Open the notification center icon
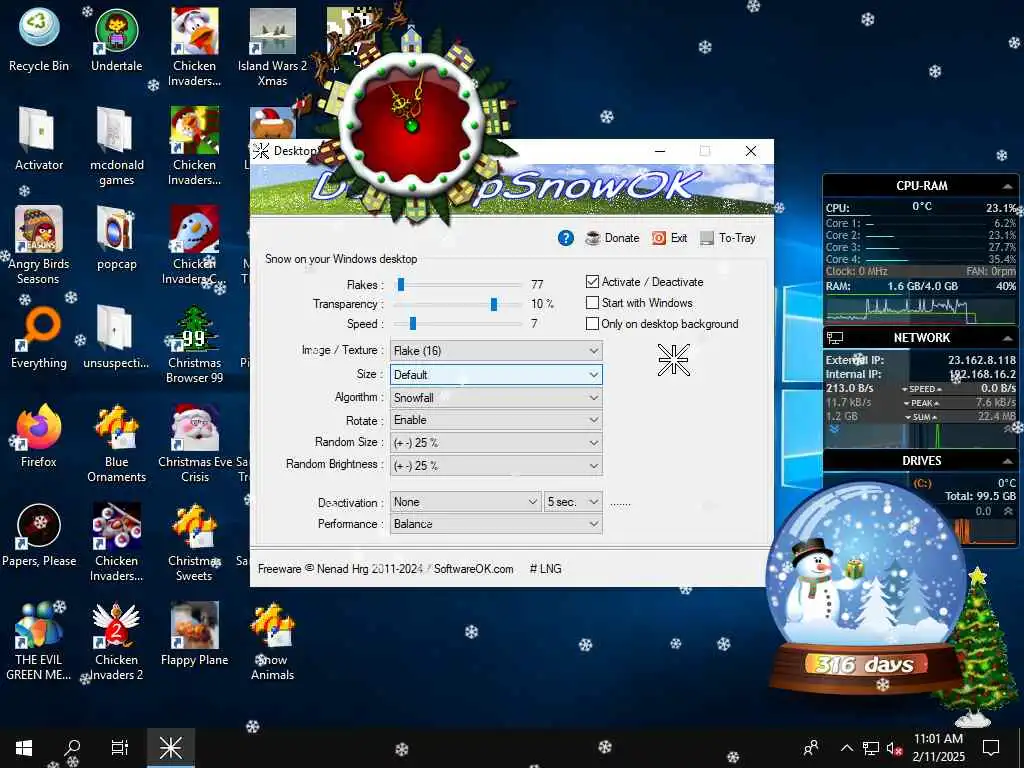Screen dimensions: 1024x768 point(991,747)
